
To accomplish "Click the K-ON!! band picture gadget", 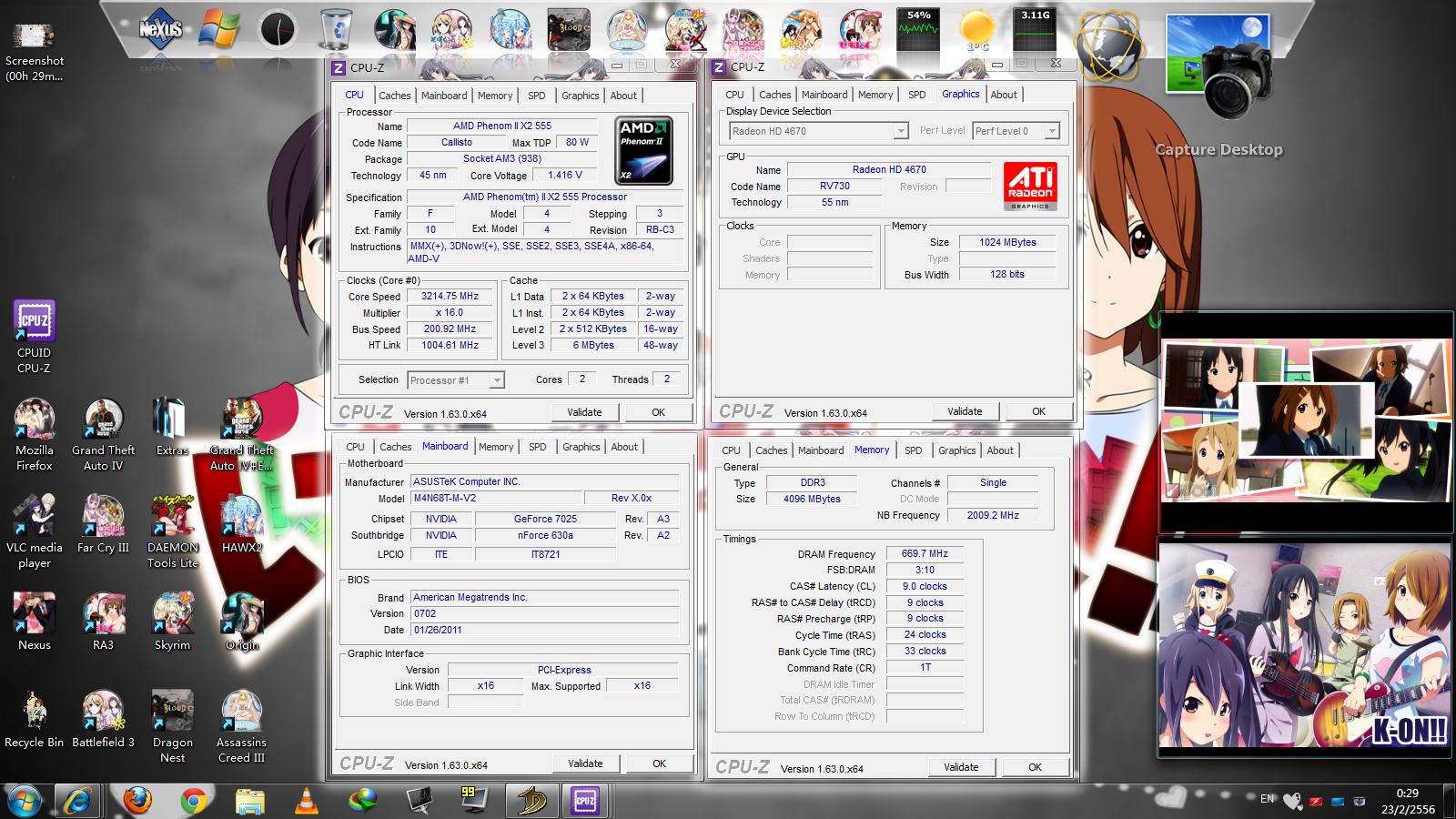I will coord(1304,647).
